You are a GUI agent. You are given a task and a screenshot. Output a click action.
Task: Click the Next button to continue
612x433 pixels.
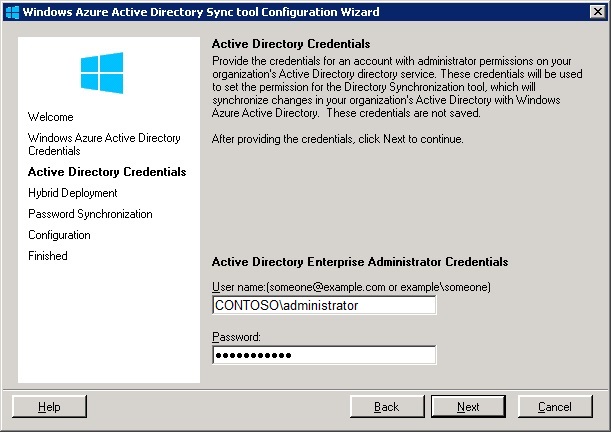468,406
